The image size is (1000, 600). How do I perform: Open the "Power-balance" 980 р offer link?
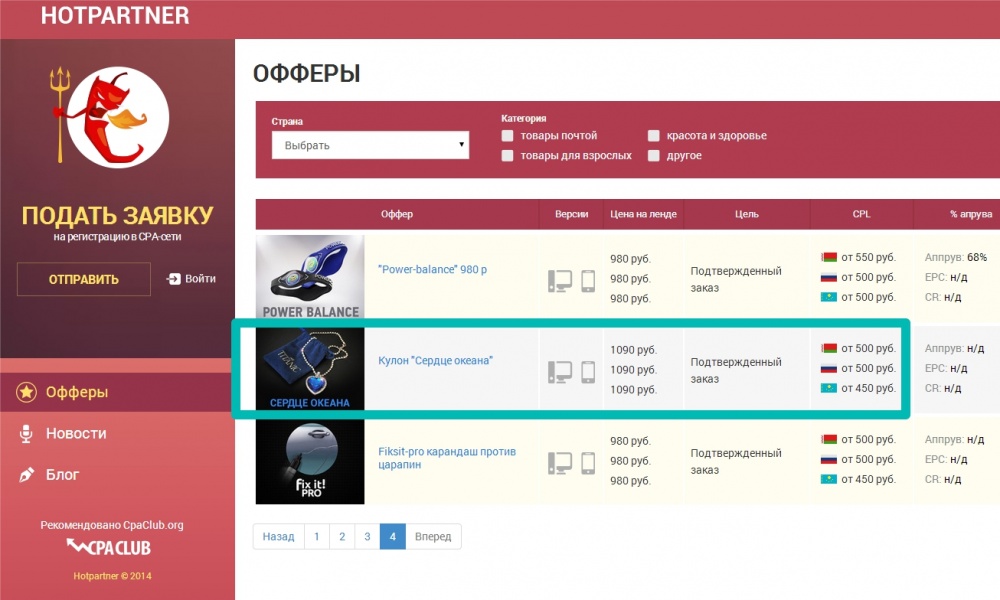point(432,269)
